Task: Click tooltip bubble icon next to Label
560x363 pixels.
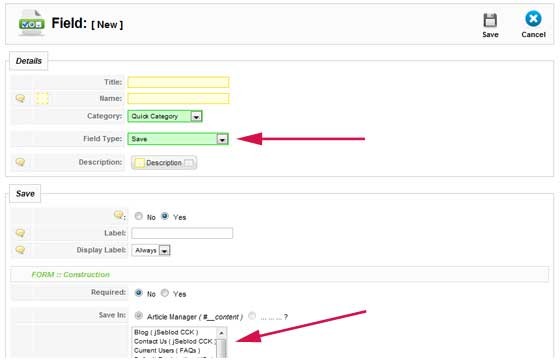Action: (20, 233)
